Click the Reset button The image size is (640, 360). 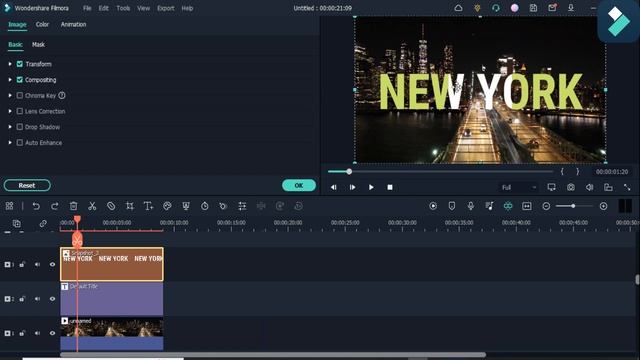click(x=27, y=185)
